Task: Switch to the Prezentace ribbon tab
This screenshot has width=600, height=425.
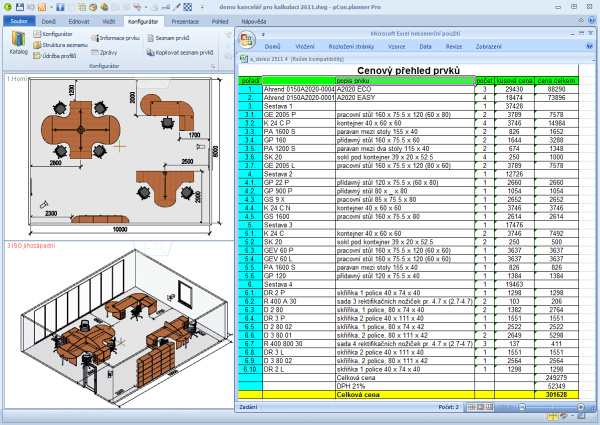Action: click(183, 20)
